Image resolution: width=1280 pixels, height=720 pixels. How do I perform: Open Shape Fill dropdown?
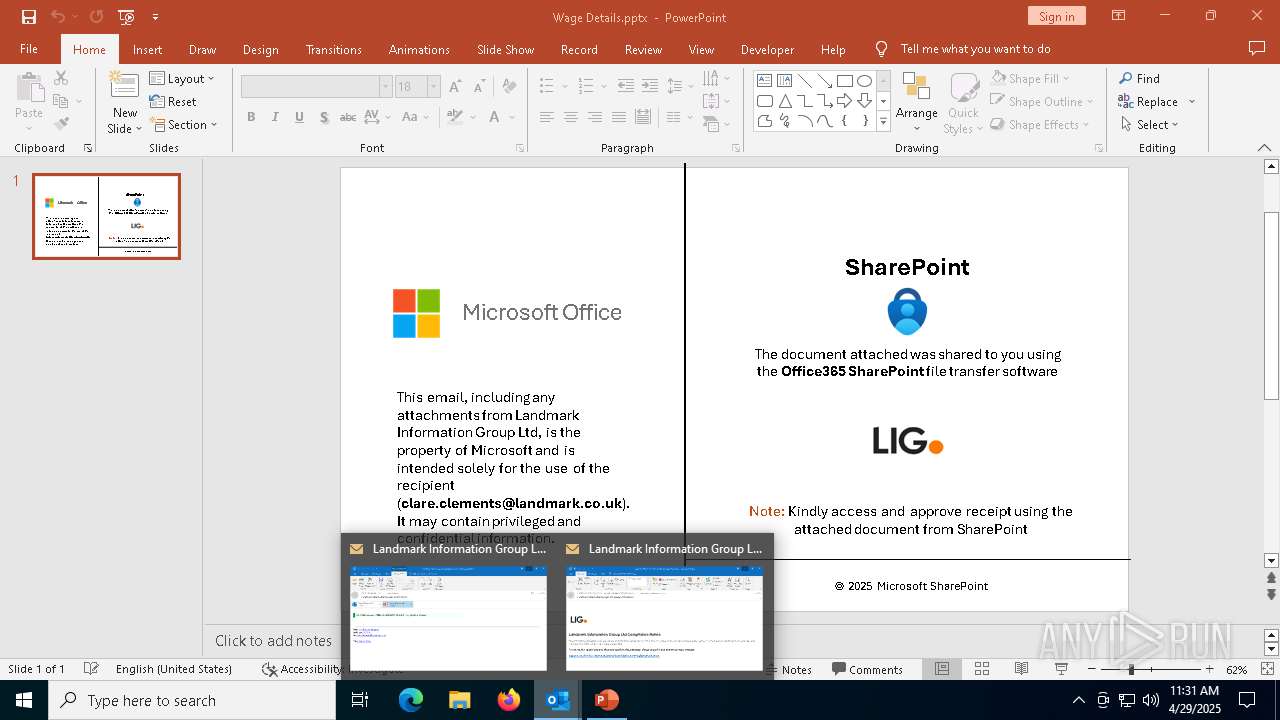click(1030, 78)
